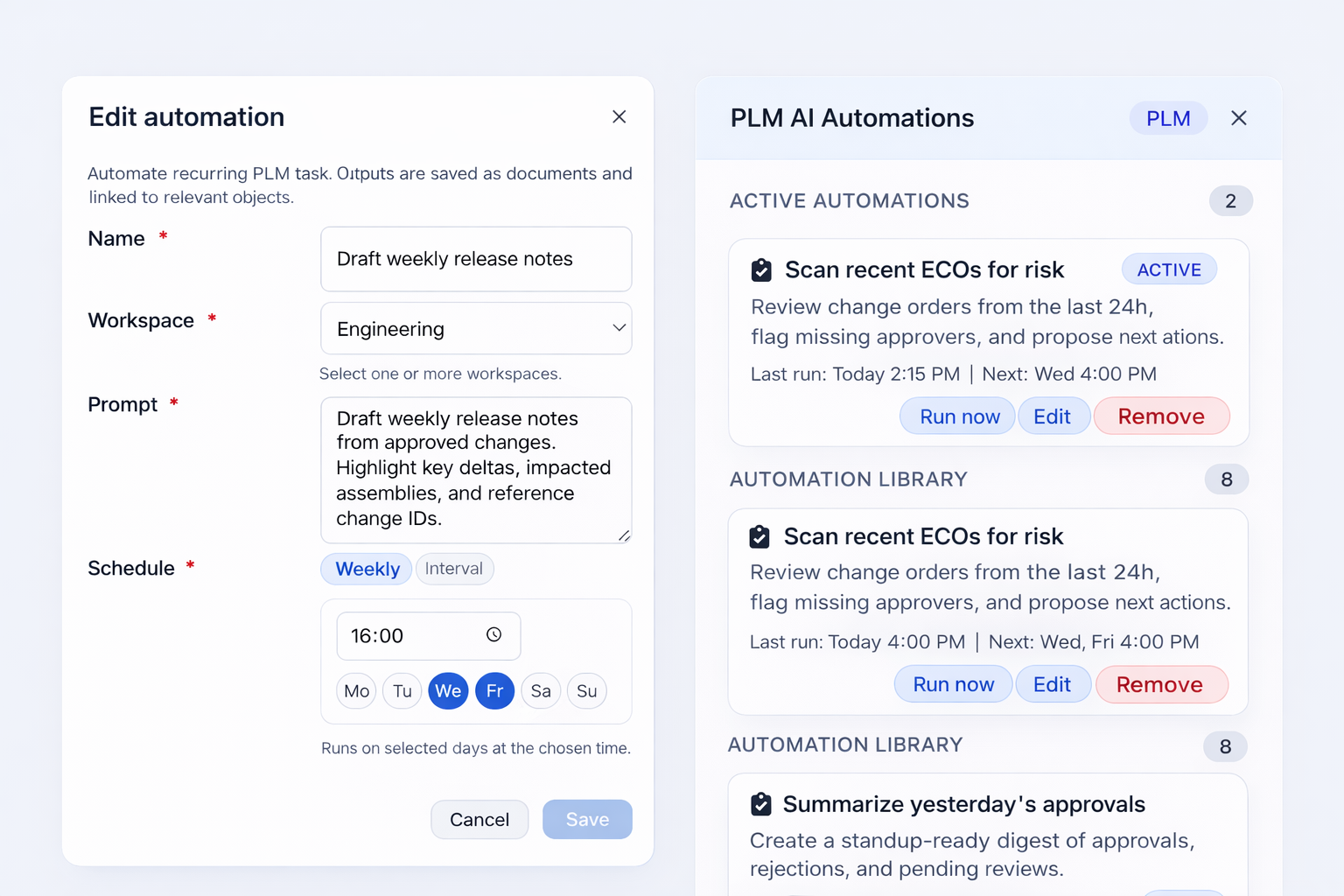Click the PLM badge in panel header

[1168, 118]
